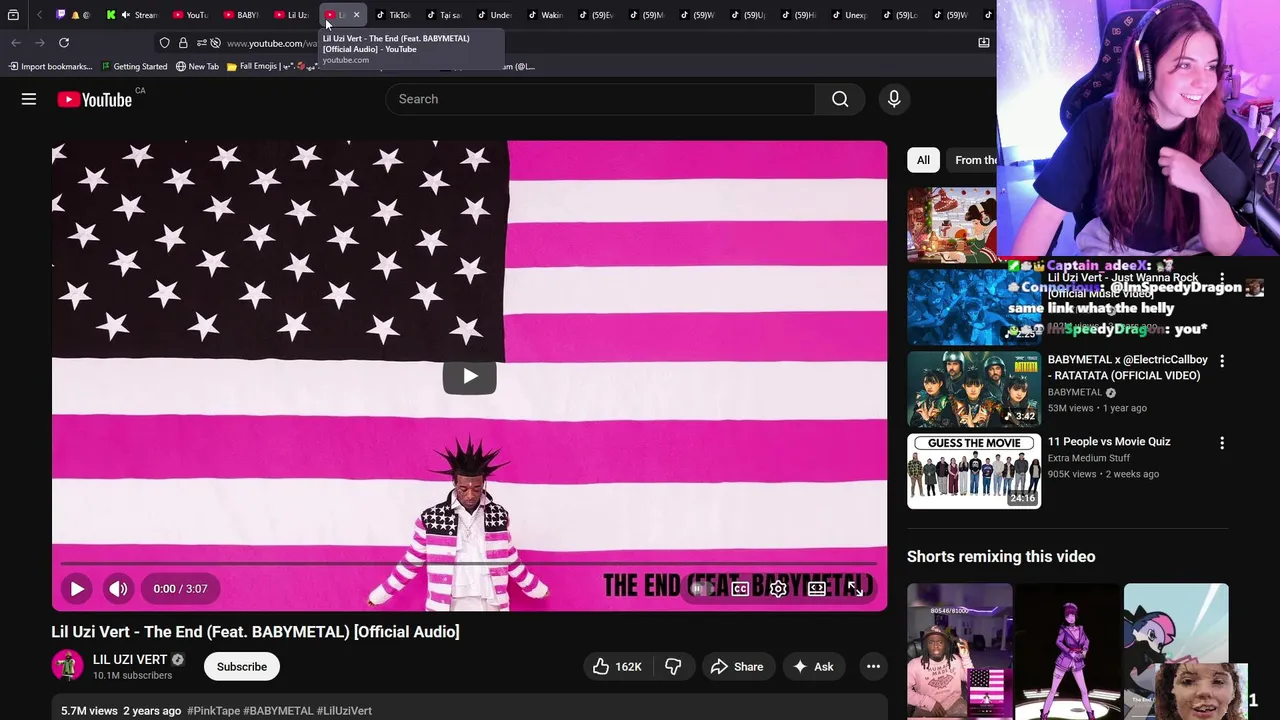Share this video

point(737,667)
